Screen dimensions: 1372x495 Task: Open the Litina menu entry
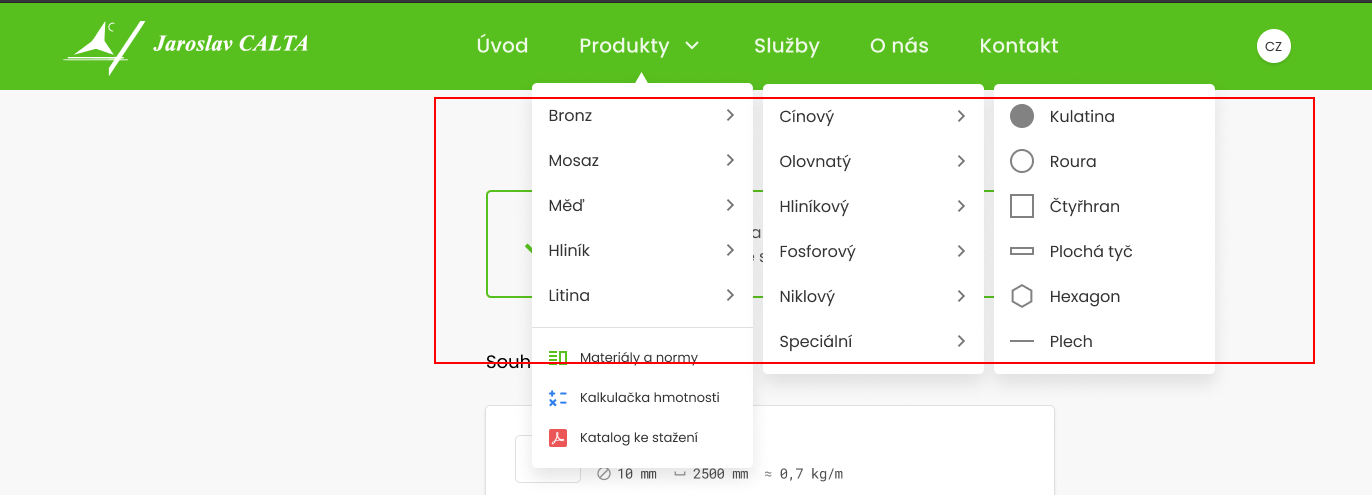tap(642, 295)
